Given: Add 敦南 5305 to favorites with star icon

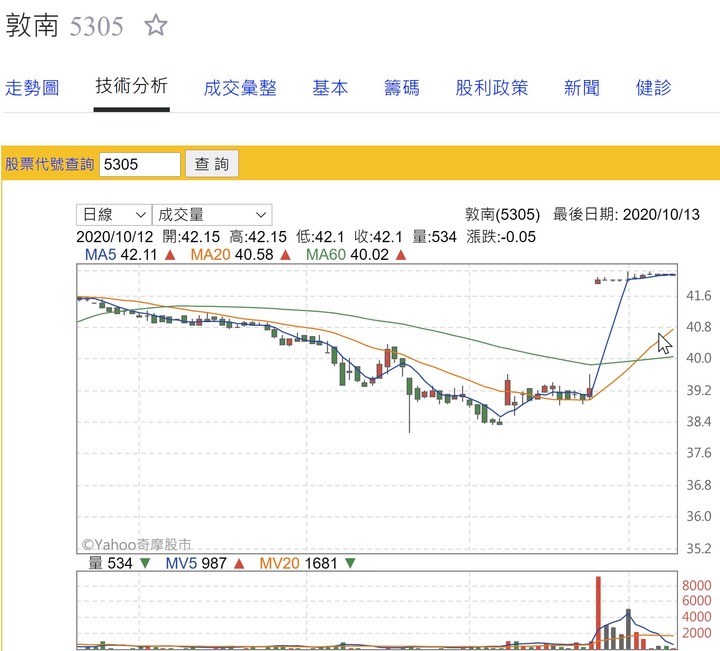Looking at the screenshot, I should point(156,25).
